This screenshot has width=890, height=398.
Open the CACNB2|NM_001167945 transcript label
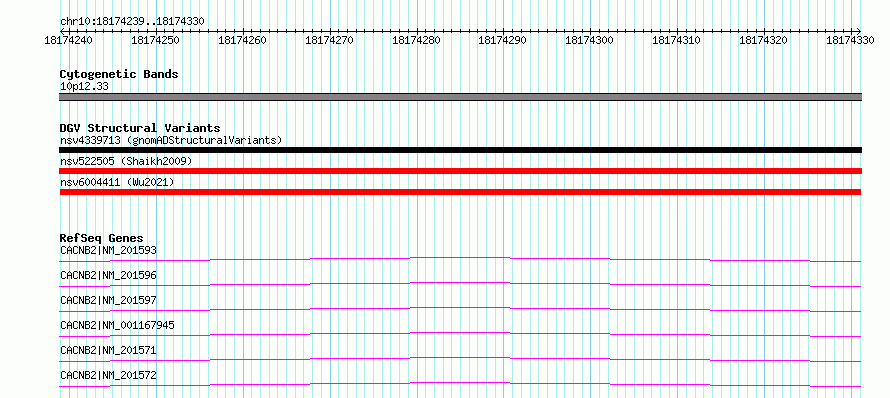point(117,325)
